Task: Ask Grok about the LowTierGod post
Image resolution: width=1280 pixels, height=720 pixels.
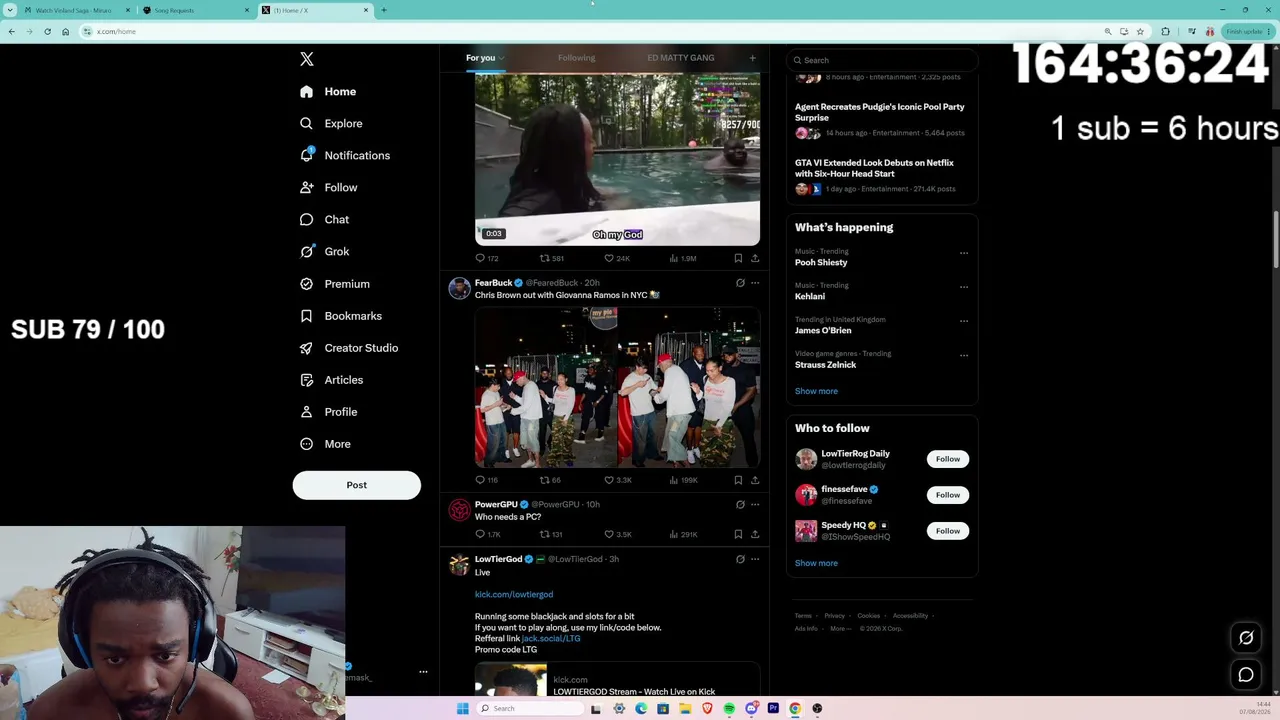Action: point(740,559)
